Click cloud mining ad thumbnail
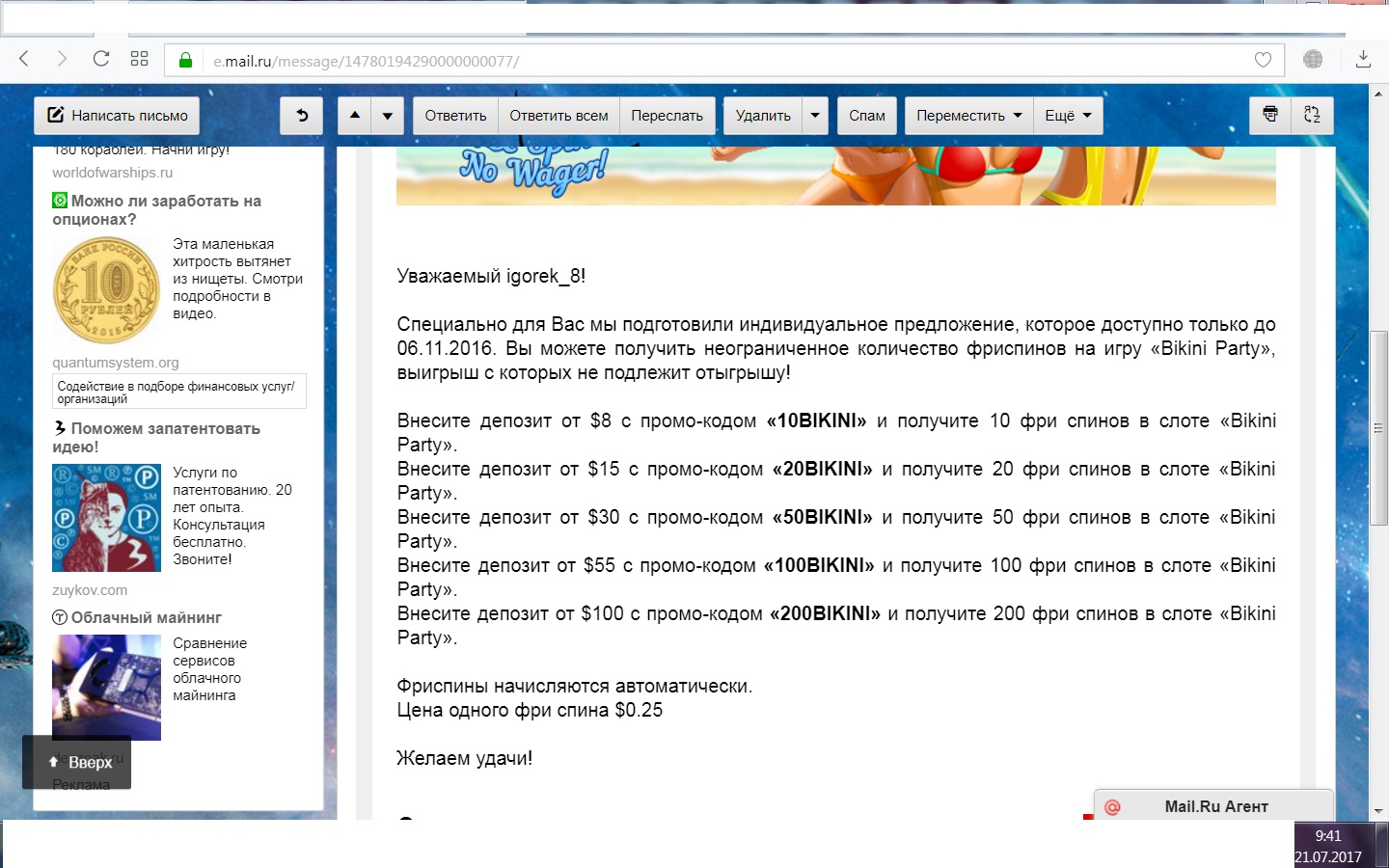The width and height of the screenshot is (1389, 868). [106, 688]
